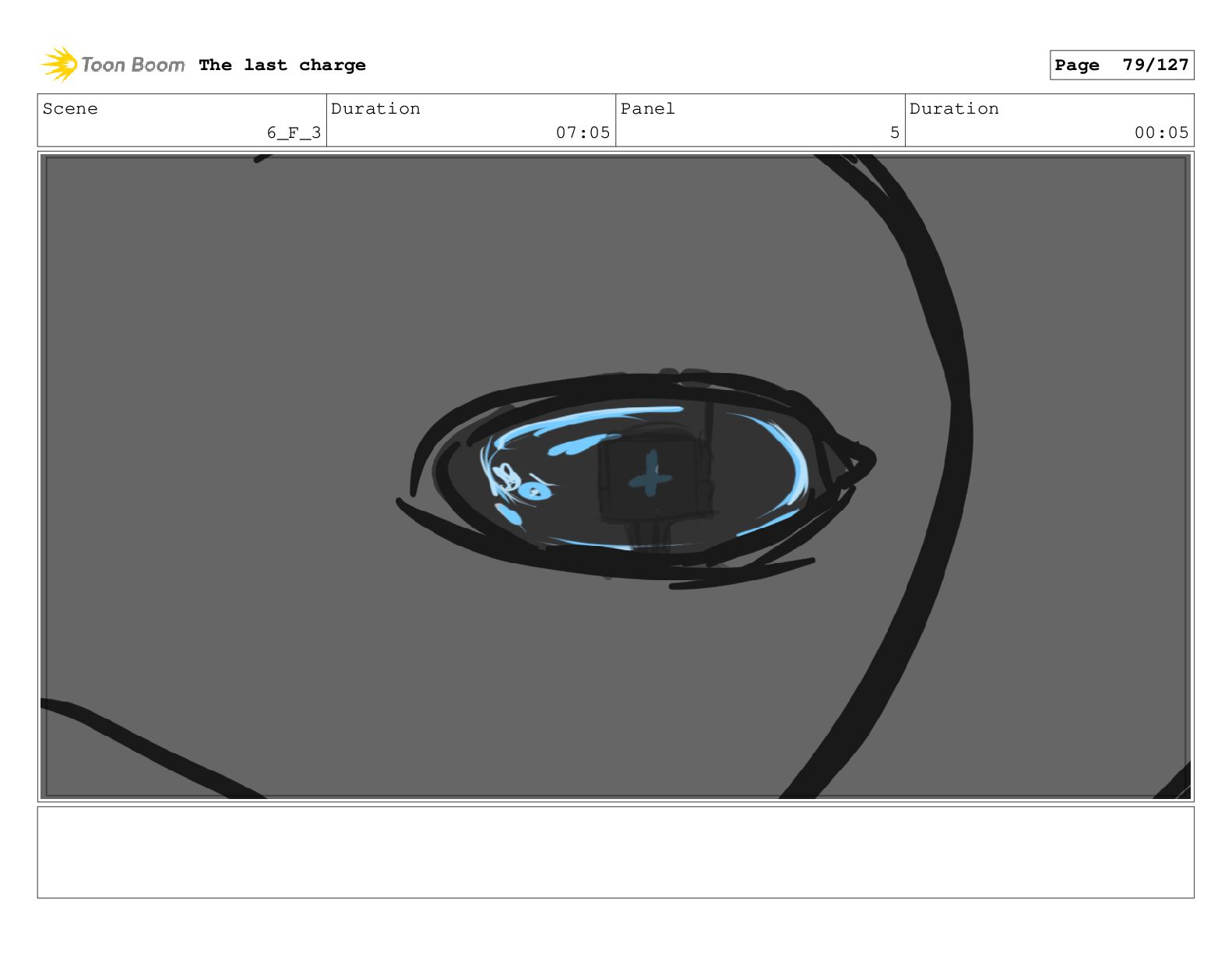Click the 'Duration' label beside Scene
Screen dimensions: 1232x954
[x=375, y=109]
